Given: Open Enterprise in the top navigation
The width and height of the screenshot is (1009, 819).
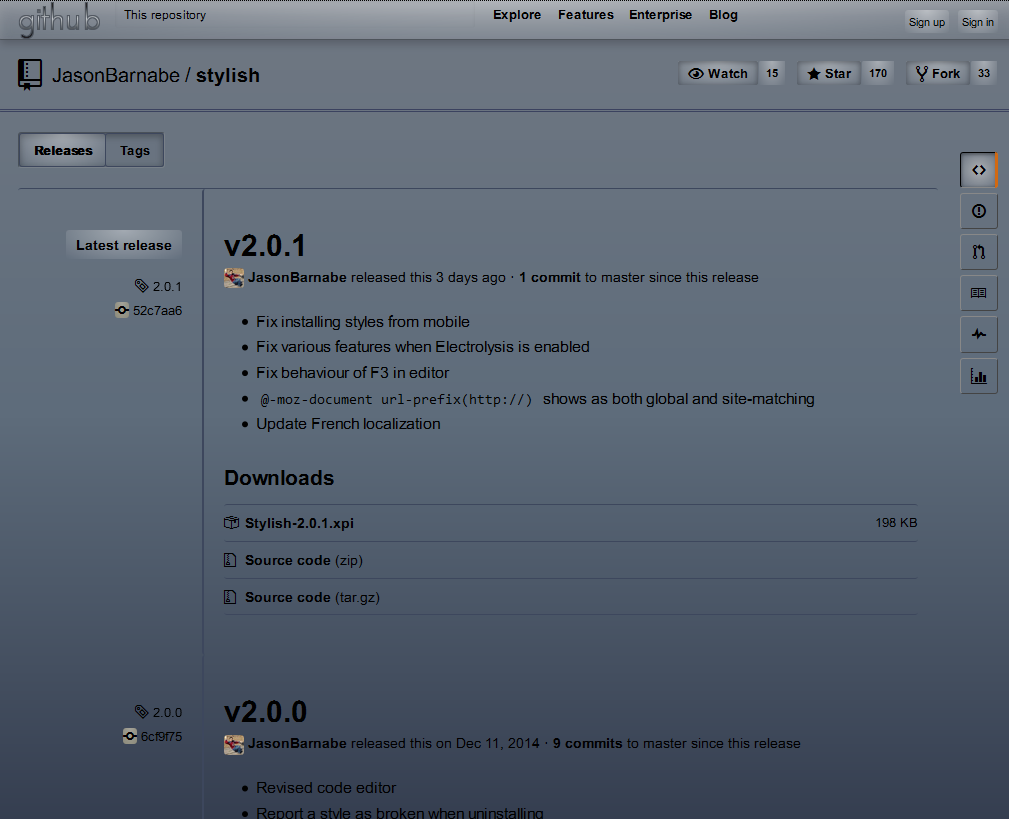Looking at the screenshot, I should click(x=660, y=15).
